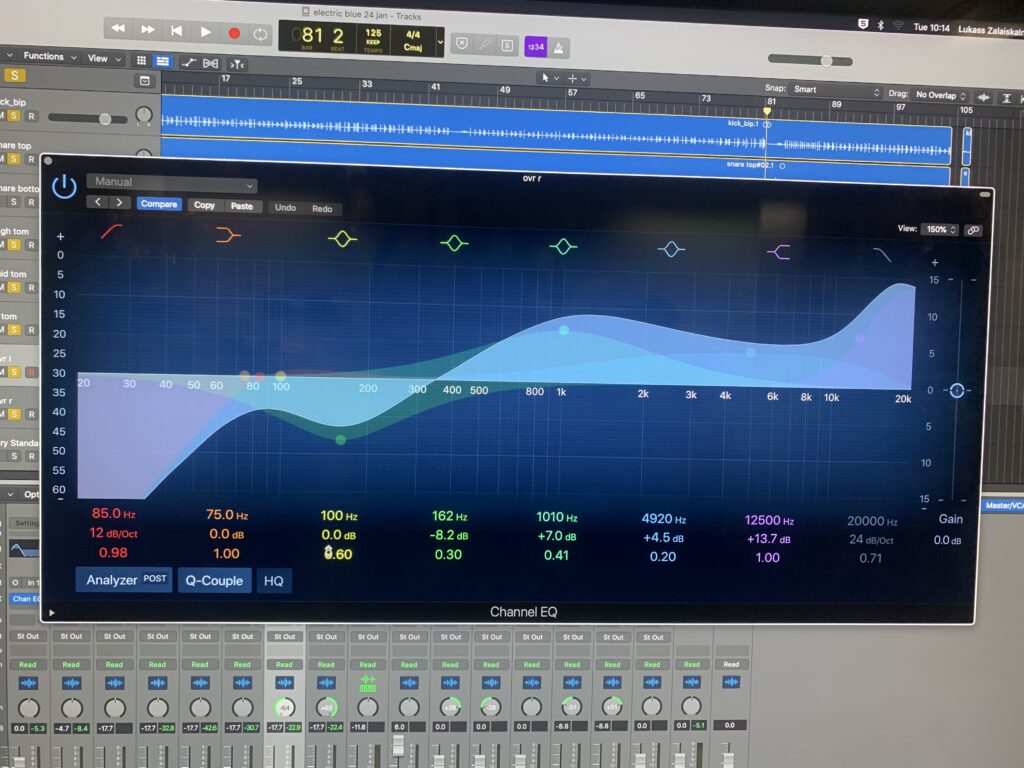
Task: Click the Channel EQ link icon
Action: 973,230
